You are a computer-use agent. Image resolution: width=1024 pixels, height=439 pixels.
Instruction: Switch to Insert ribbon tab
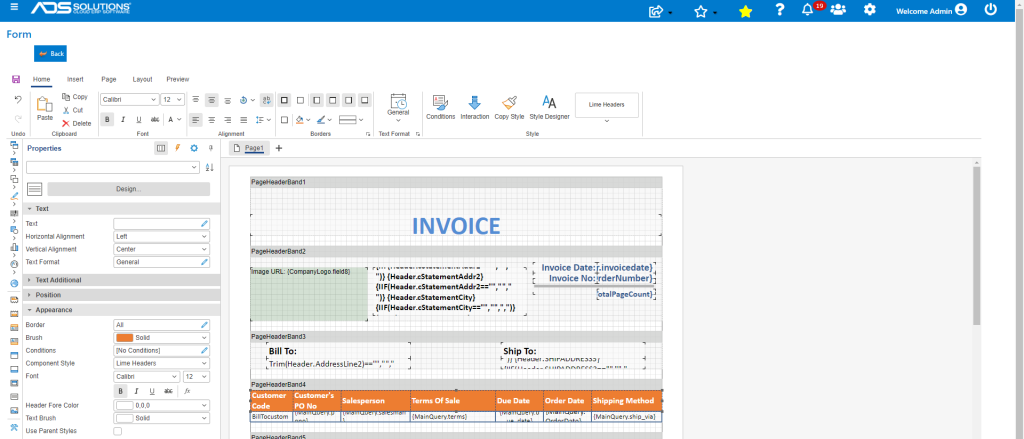[75, 79]
